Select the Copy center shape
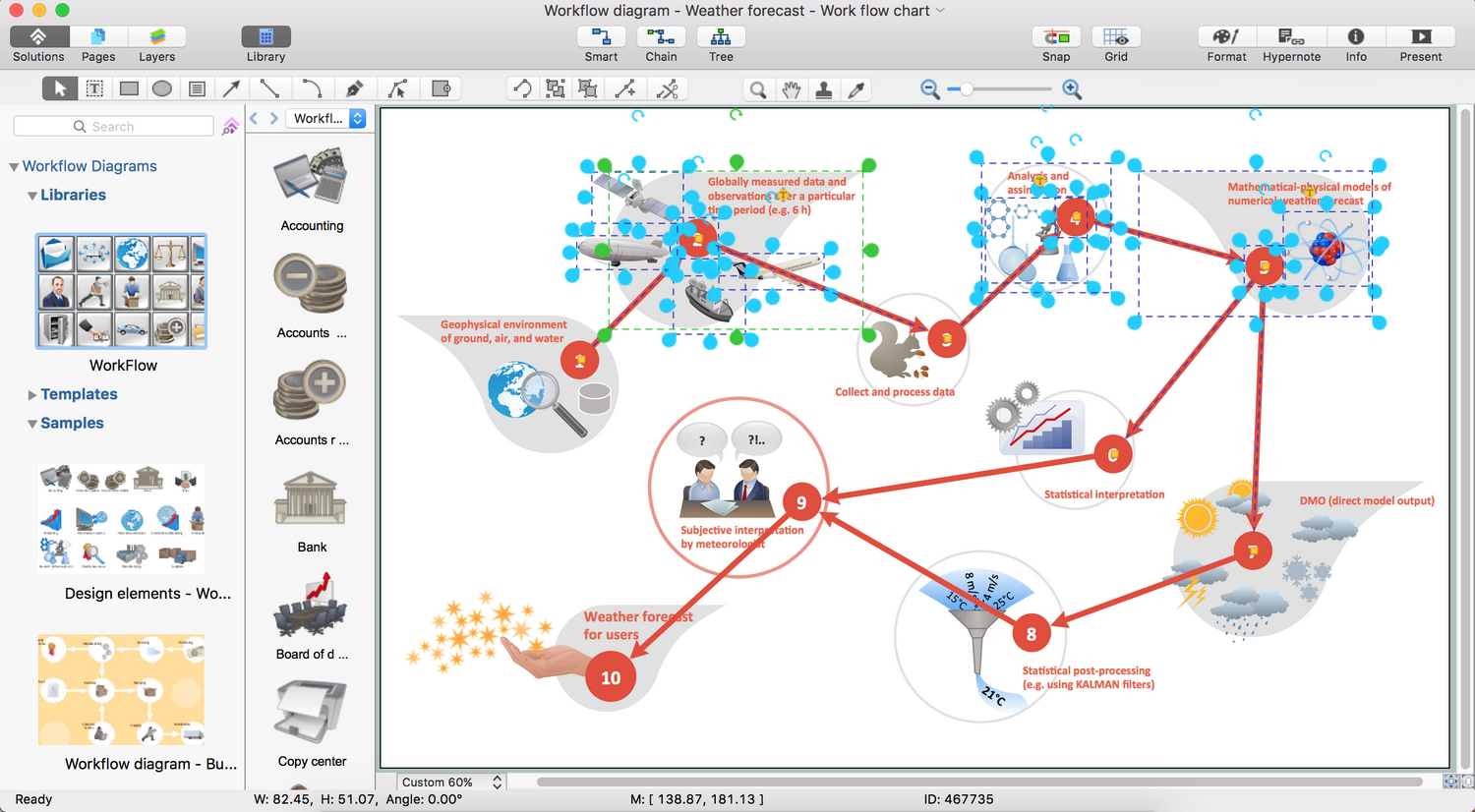The width and height of the screenshot is (1475, 812). [x=311, y=712]
